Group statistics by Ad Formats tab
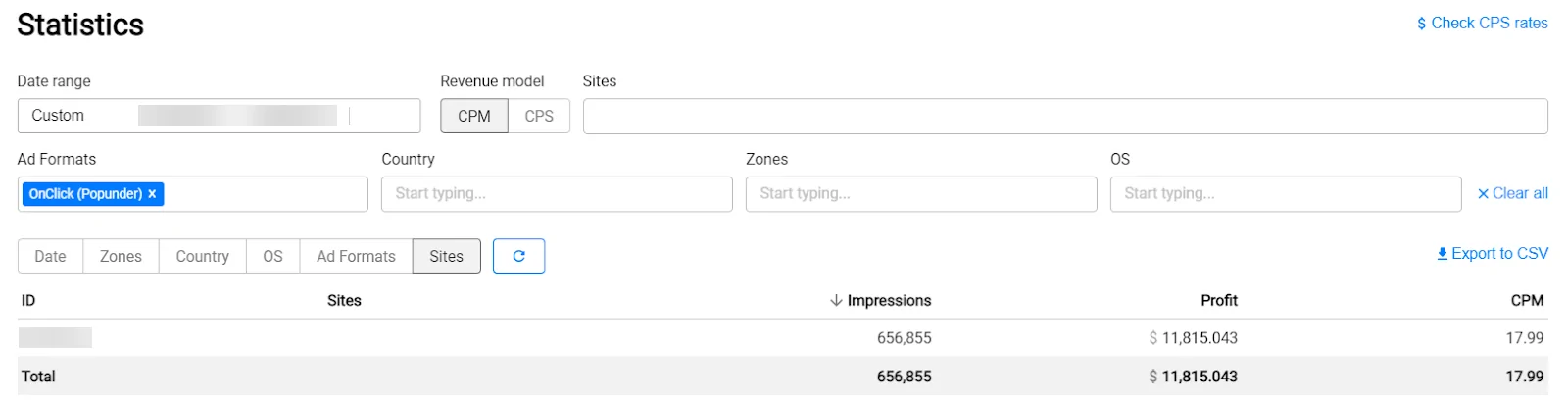Image resolution: width=1568 pixels, height=404 pixels. pyautogui.click(x=357, y=256)
